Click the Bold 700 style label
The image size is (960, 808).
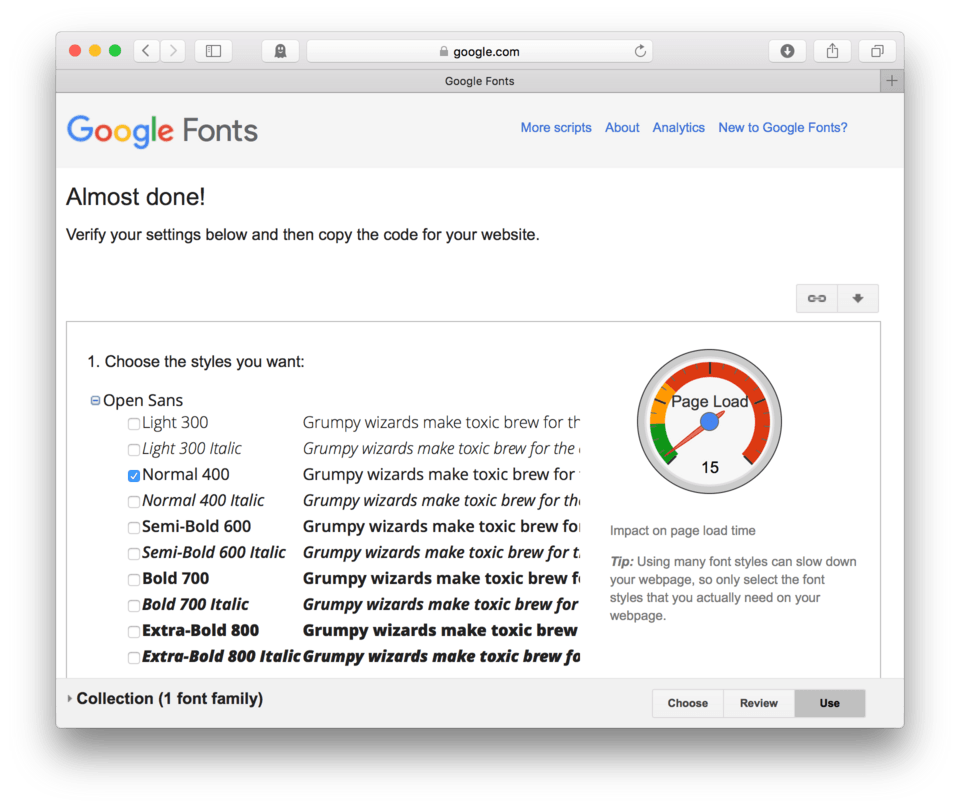click(176, 578)
